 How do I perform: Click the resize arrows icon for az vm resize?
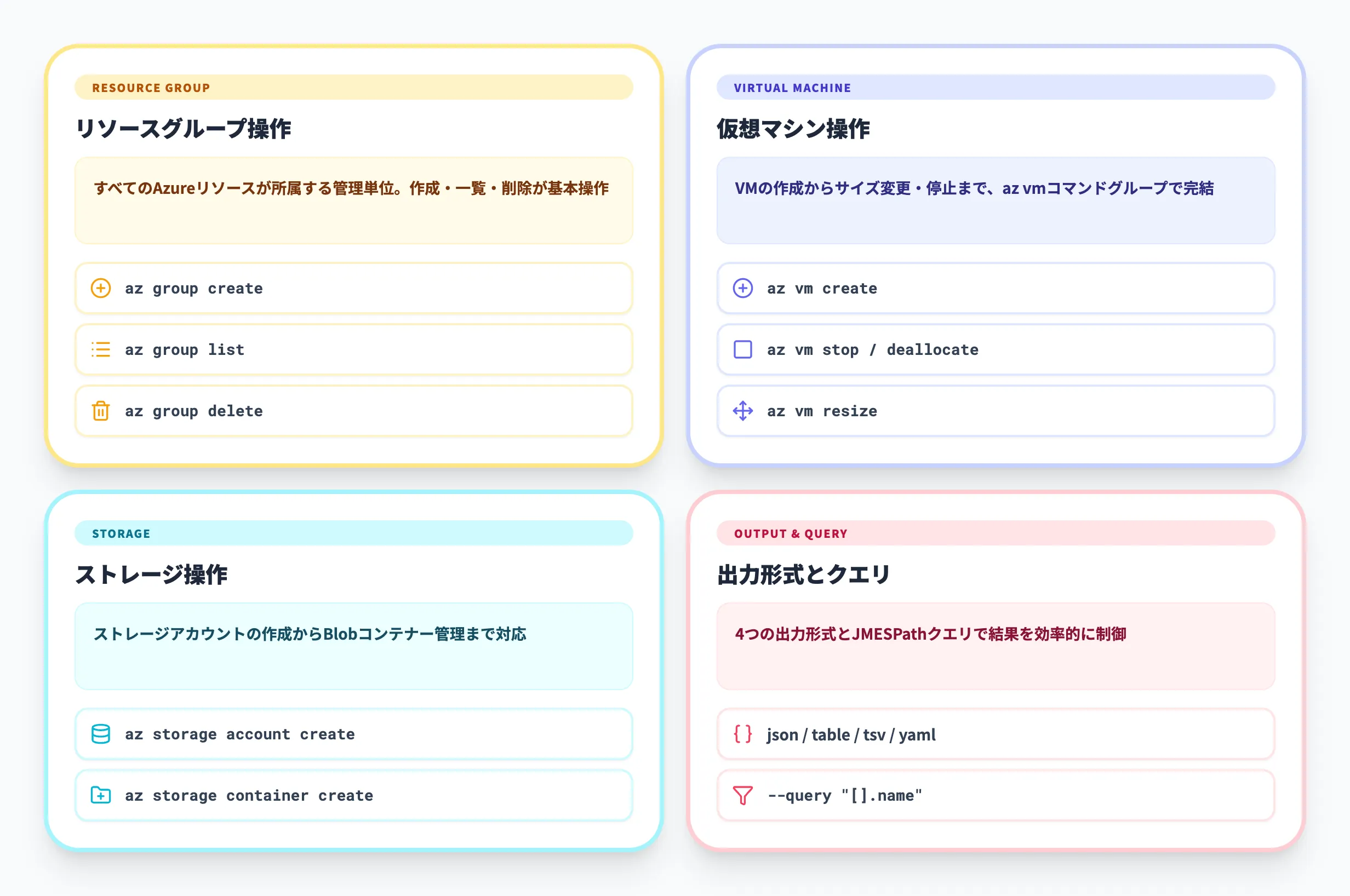coord(743,411)
